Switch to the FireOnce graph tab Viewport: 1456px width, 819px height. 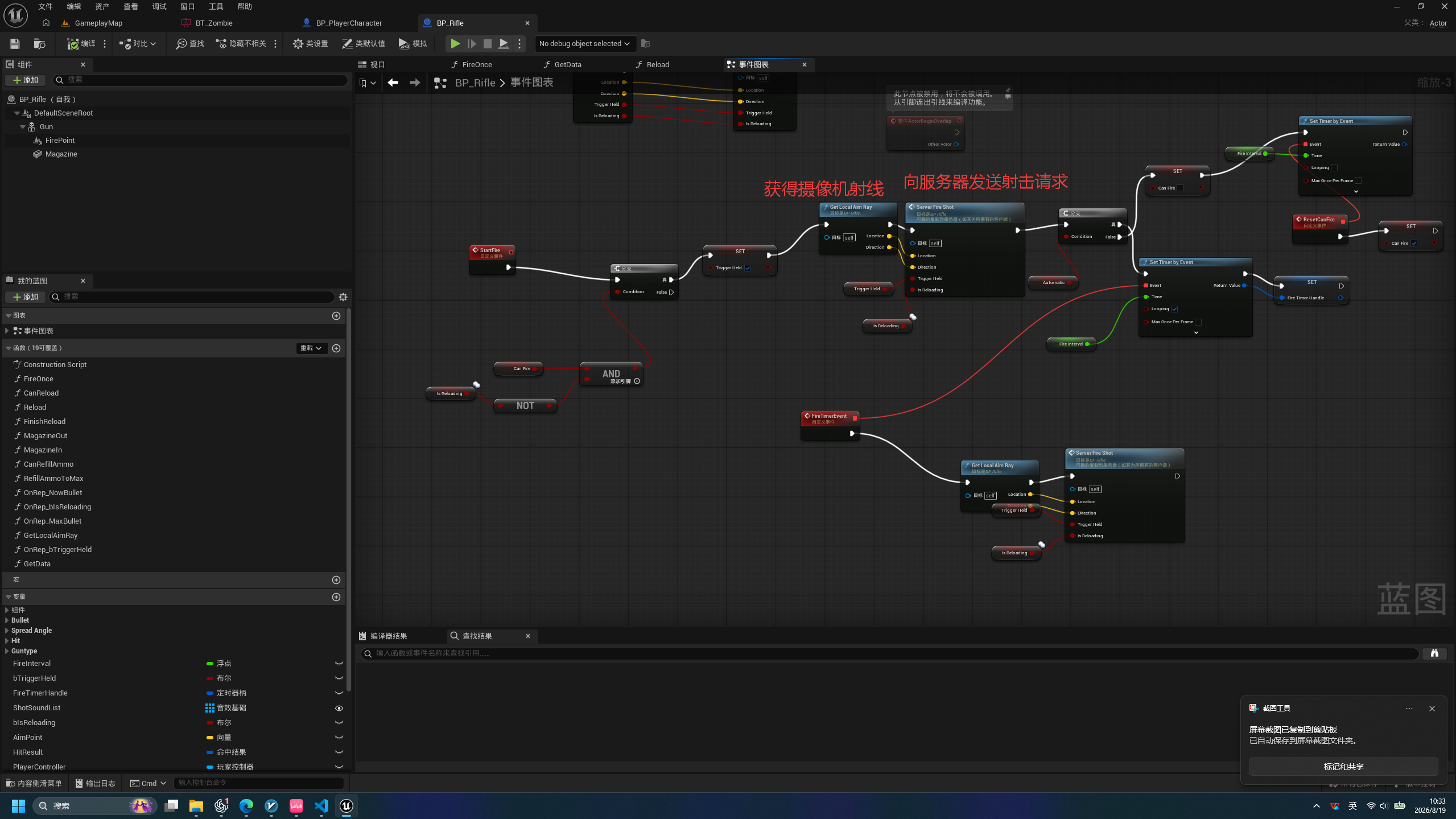(477, 65)
